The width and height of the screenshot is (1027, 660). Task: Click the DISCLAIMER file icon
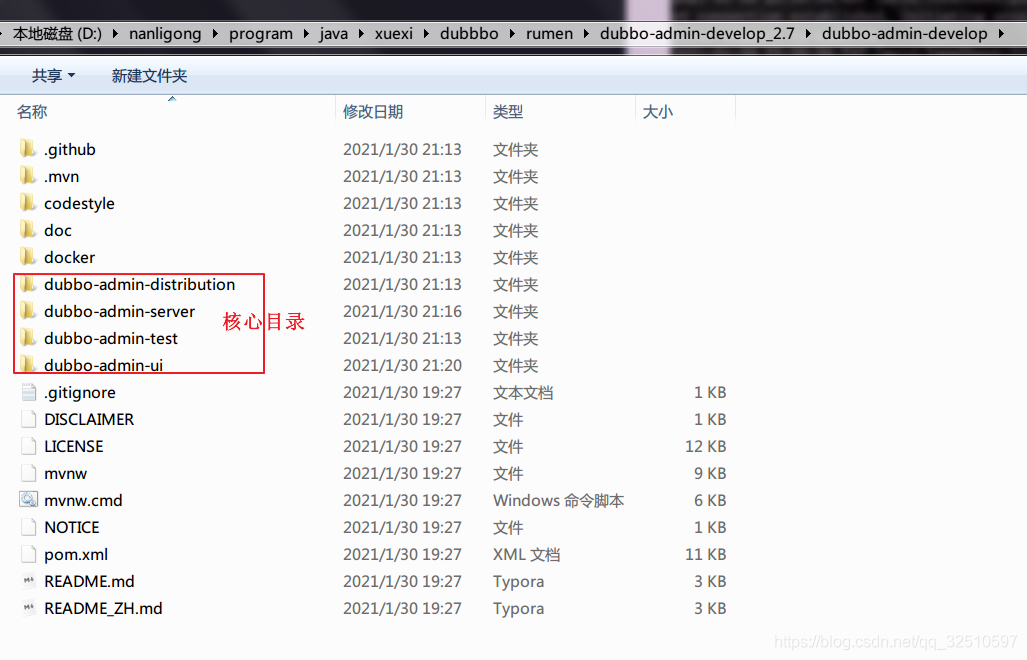[28, 419]
